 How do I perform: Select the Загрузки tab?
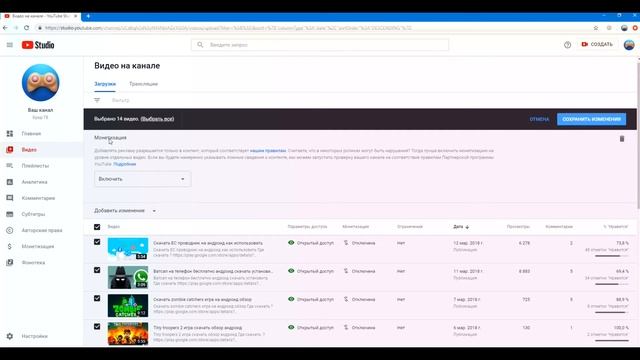click(x=105, y=84)
